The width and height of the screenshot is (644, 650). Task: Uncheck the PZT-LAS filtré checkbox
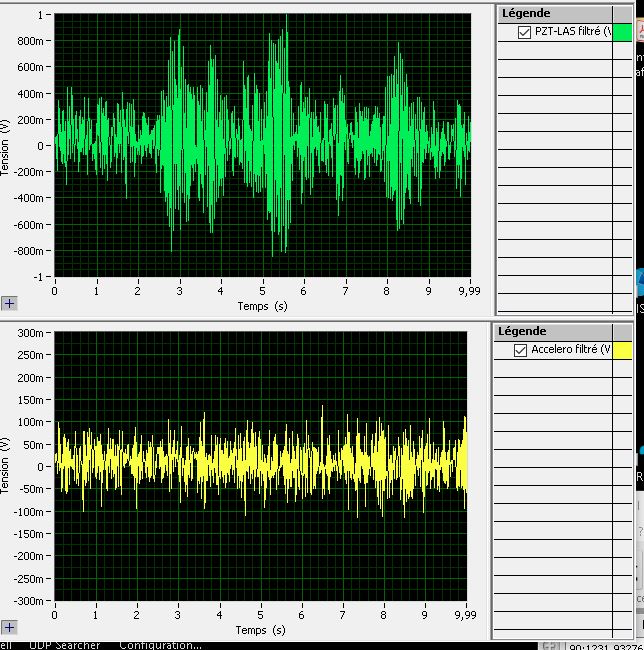pyautogui.click(x=525, y=32)
